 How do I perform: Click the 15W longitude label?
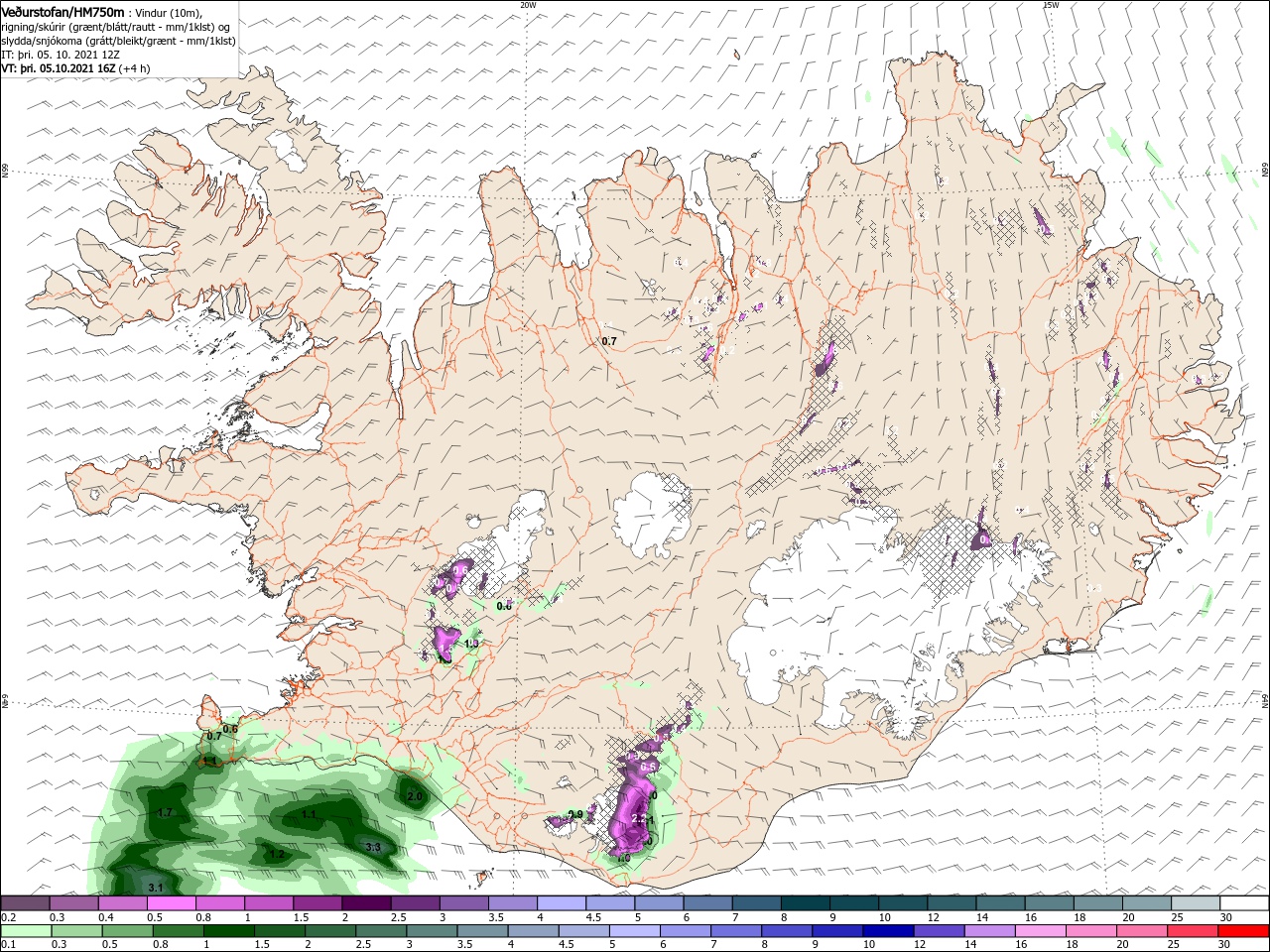[x=1051, y=5]
